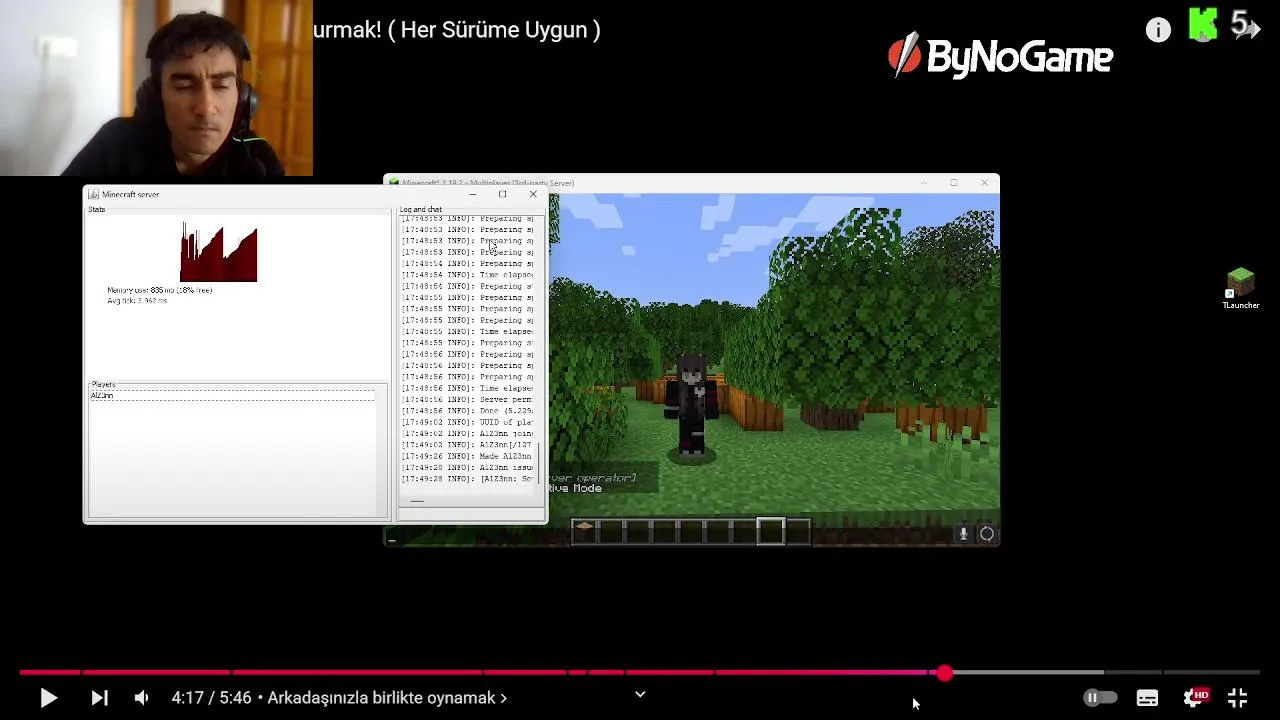Click the Minecraft server window title icon

tap(93, 194)
